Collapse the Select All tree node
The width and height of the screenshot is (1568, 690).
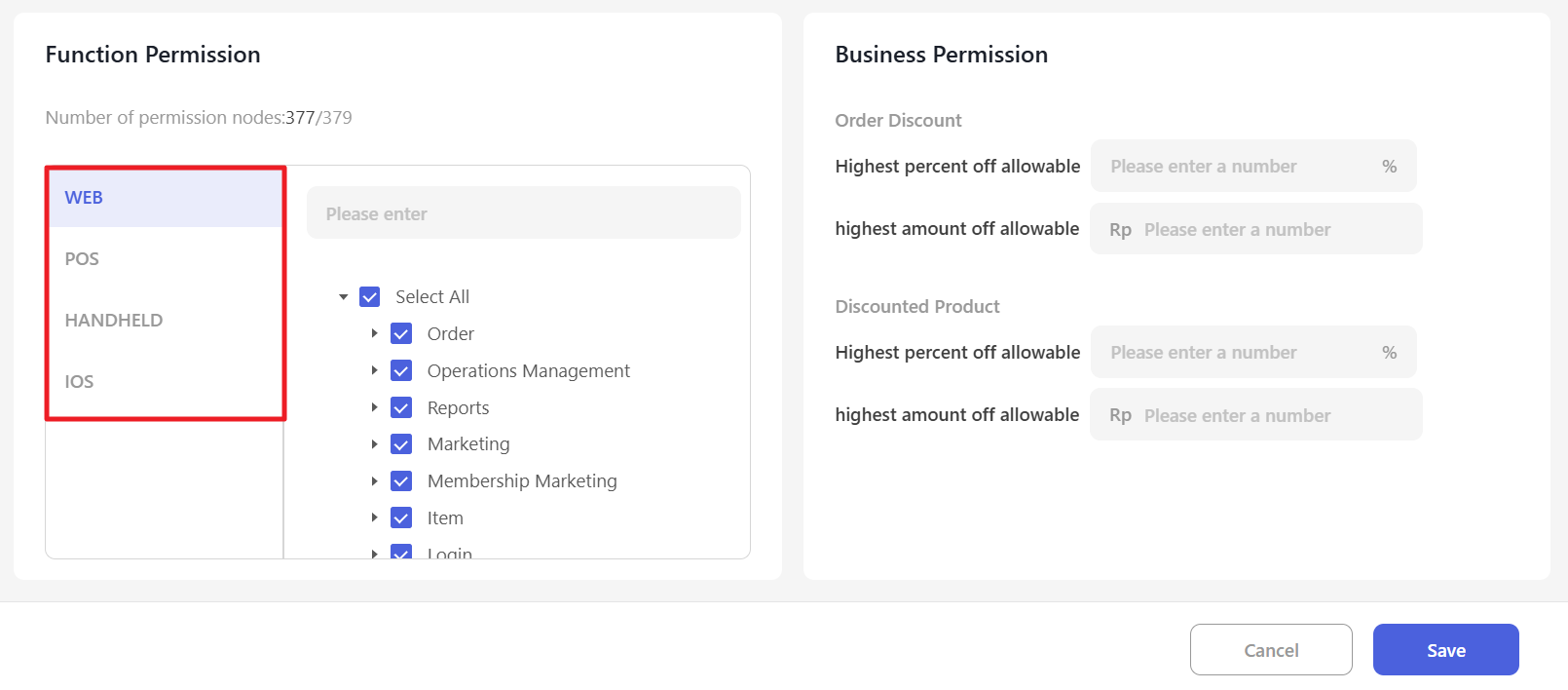click(343, 297)
